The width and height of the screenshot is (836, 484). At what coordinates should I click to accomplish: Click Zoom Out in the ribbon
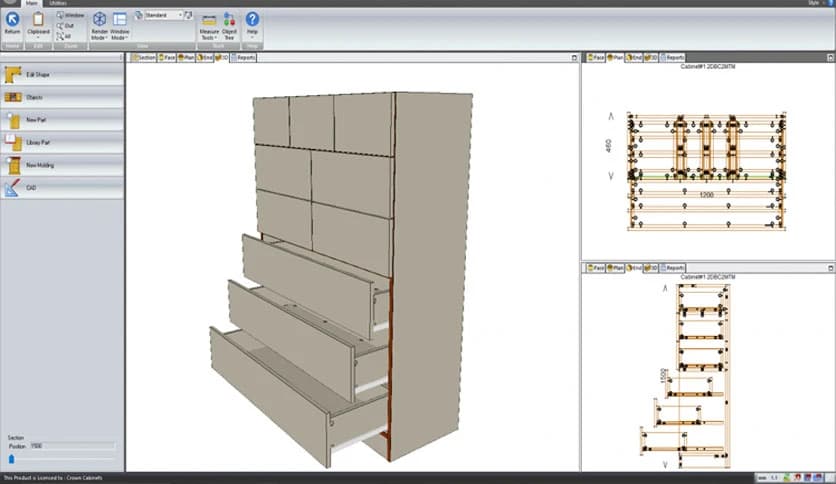[68, 25]
